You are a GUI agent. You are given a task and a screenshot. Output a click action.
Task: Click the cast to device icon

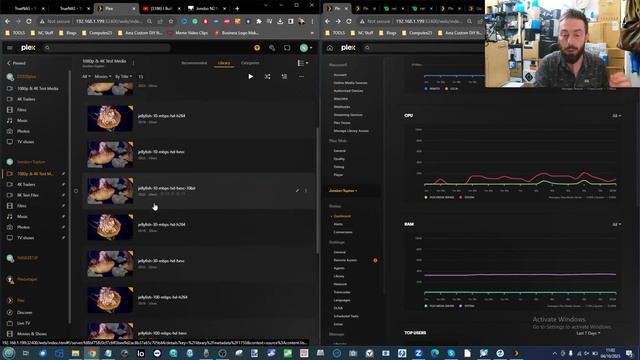tap(287, 48)
